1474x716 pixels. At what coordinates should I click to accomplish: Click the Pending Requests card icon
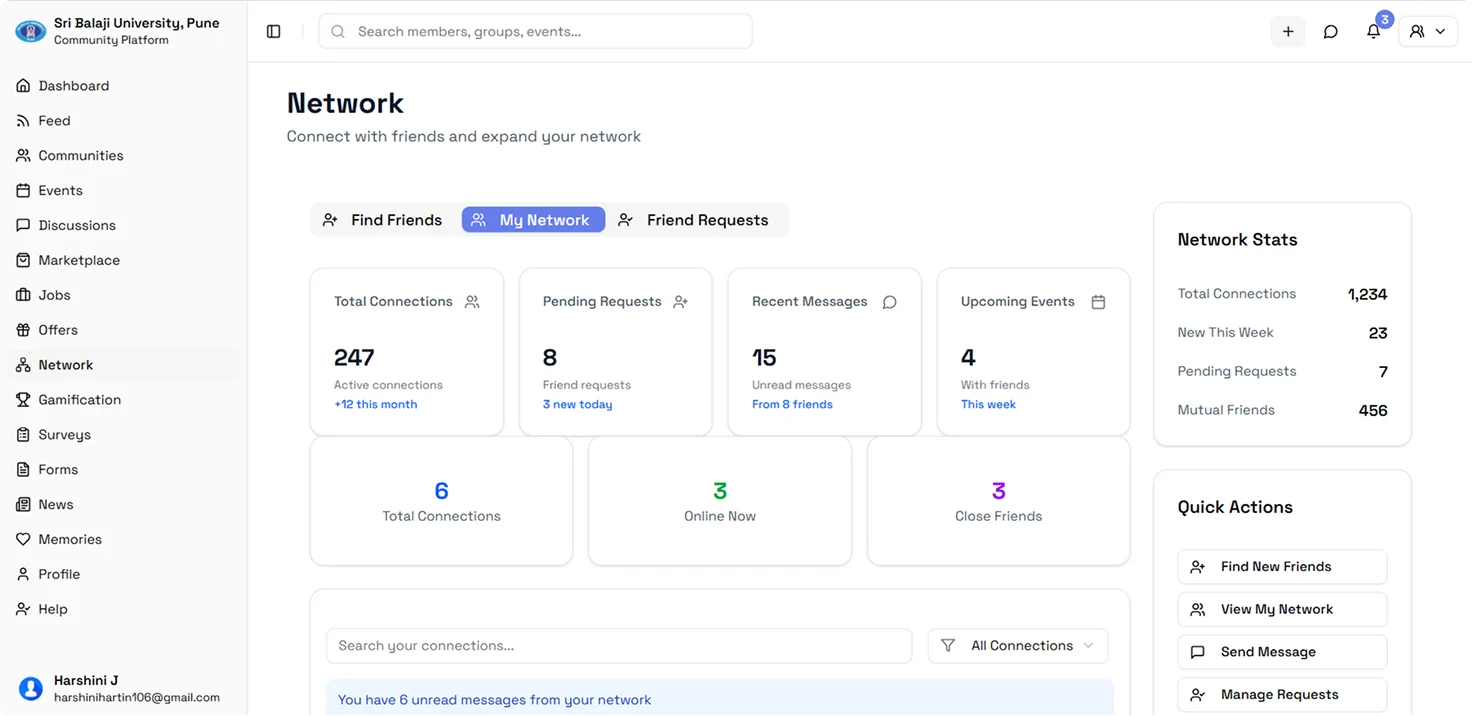681,302
